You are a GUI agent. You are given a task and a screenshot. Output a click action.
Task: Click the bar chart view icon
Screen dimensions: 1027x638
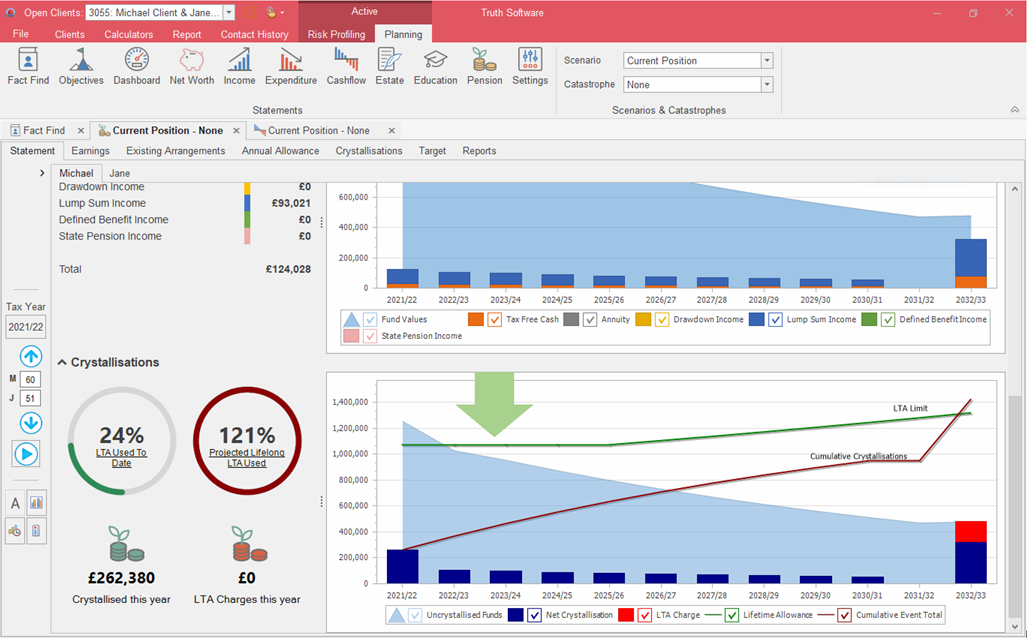(37, 503)
